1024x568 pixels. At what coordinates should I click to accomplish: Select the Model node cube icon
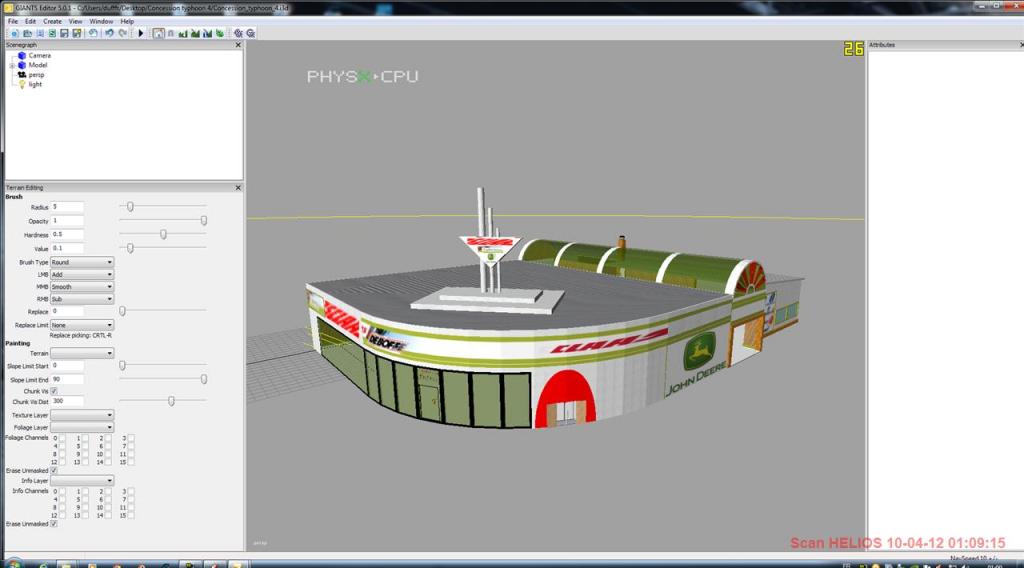22,65
